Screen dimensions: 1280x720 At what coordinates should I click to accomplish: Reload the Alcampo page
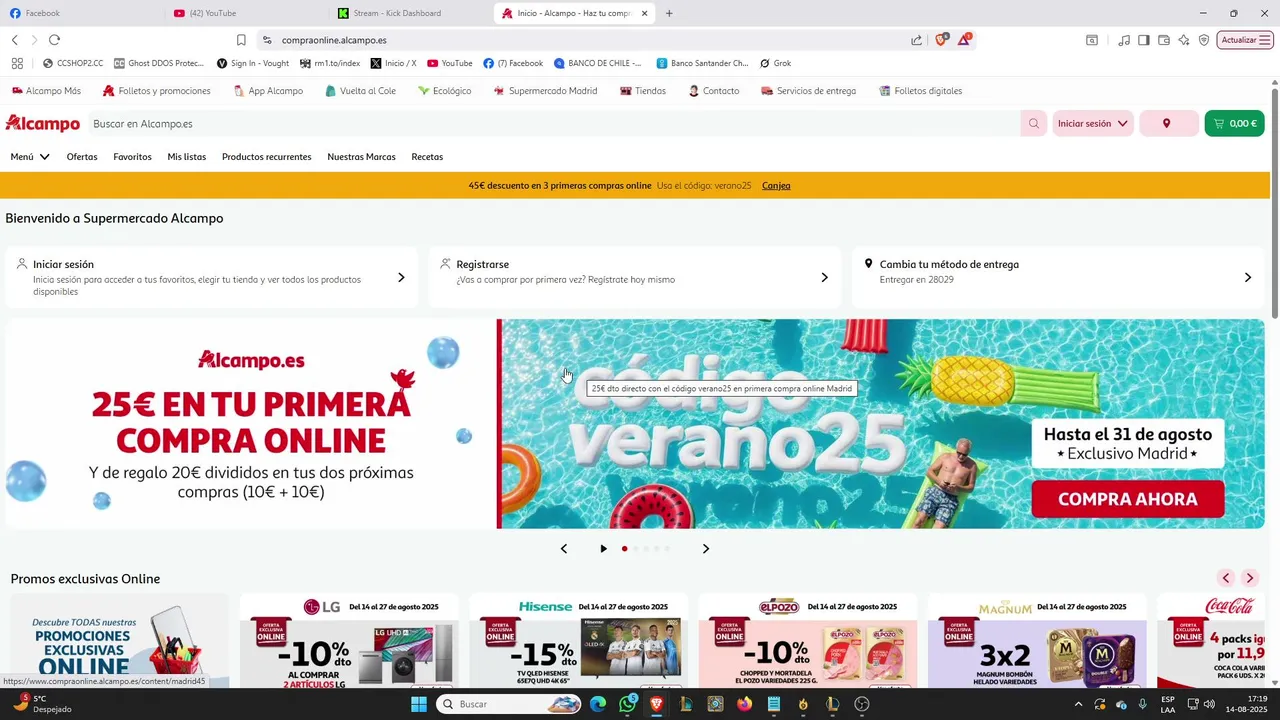pyautogui.click(x=54, y=40)
